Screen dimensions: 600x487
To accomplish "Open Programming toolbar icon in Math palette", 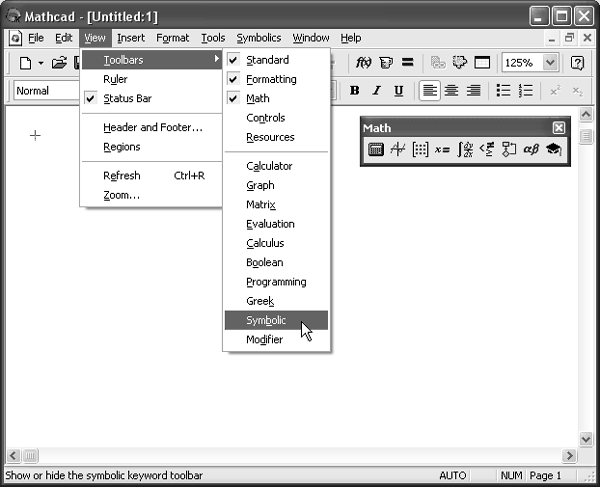I will [x=509, y=149].
